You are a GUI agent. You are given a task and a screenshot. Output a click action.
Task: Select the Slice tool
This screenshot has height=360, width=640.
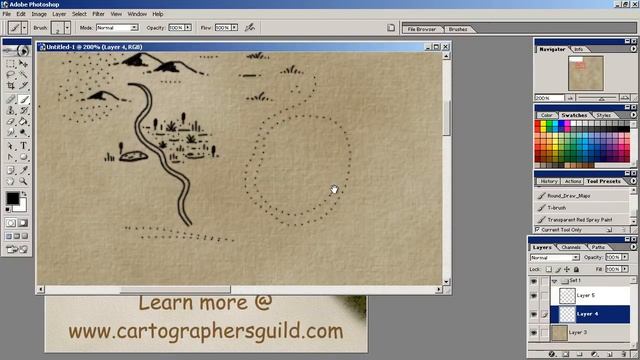click(x=23, y=86)
